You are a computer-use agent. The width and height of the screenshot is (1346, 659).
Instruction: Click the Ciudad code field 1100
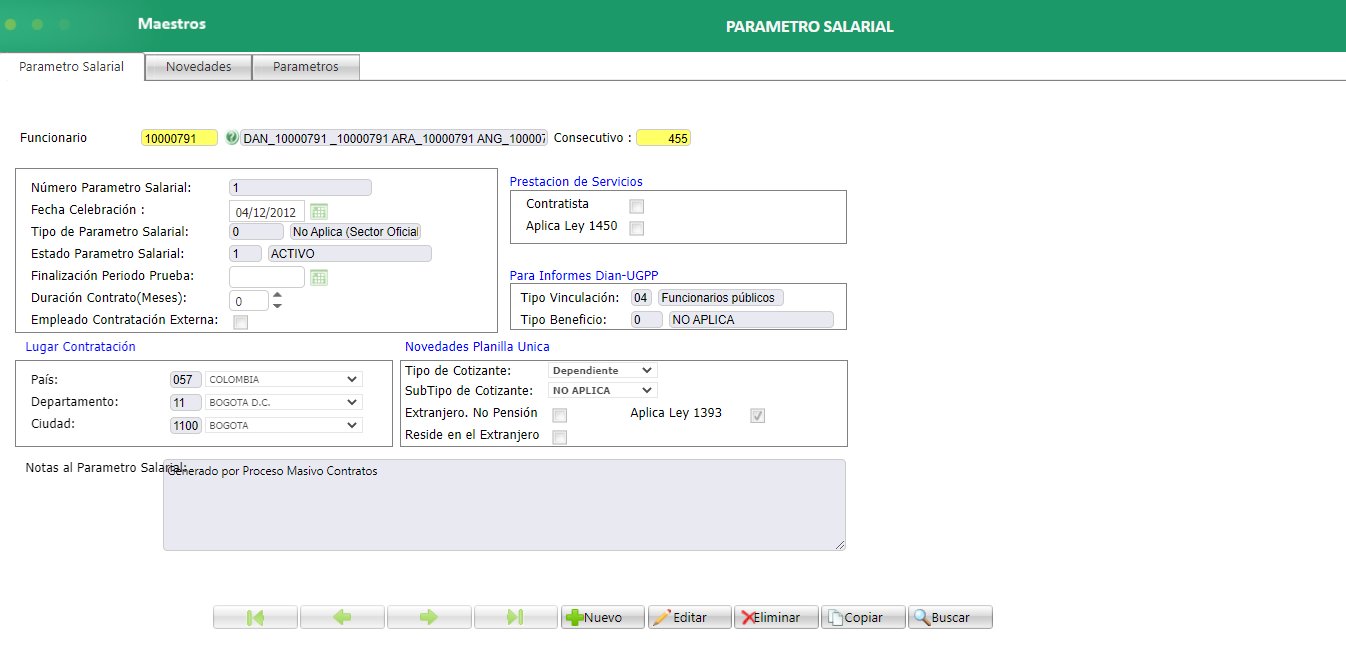(185, 425)
